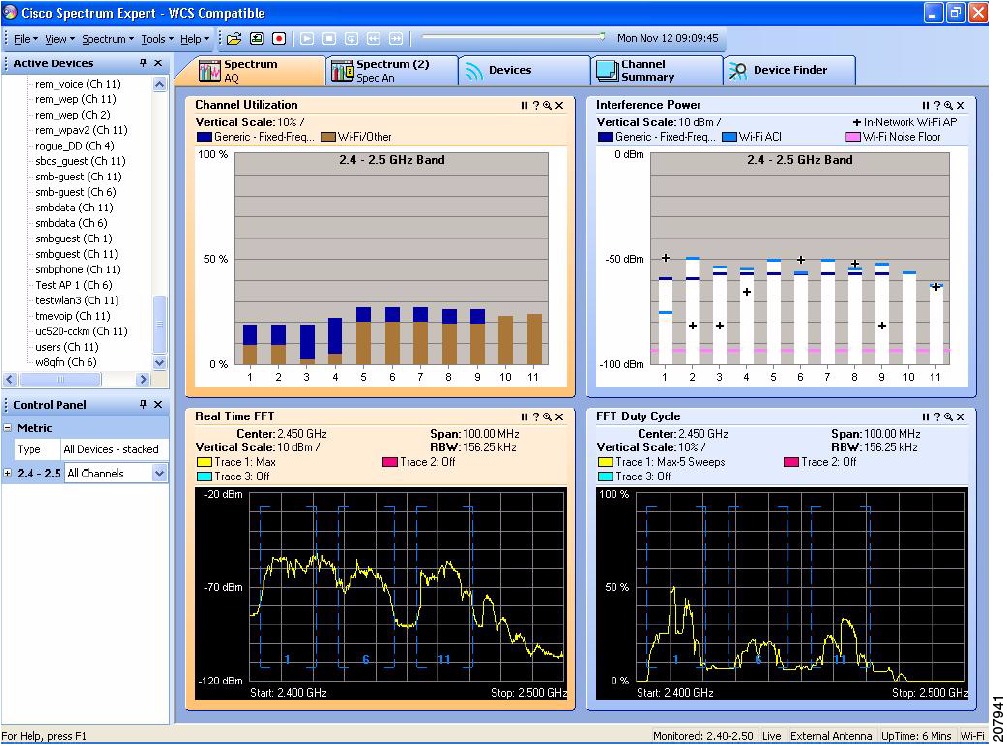Pause the FFT Duty Cycle plot
Screen dimensions: 1007x746
point(925,417)
